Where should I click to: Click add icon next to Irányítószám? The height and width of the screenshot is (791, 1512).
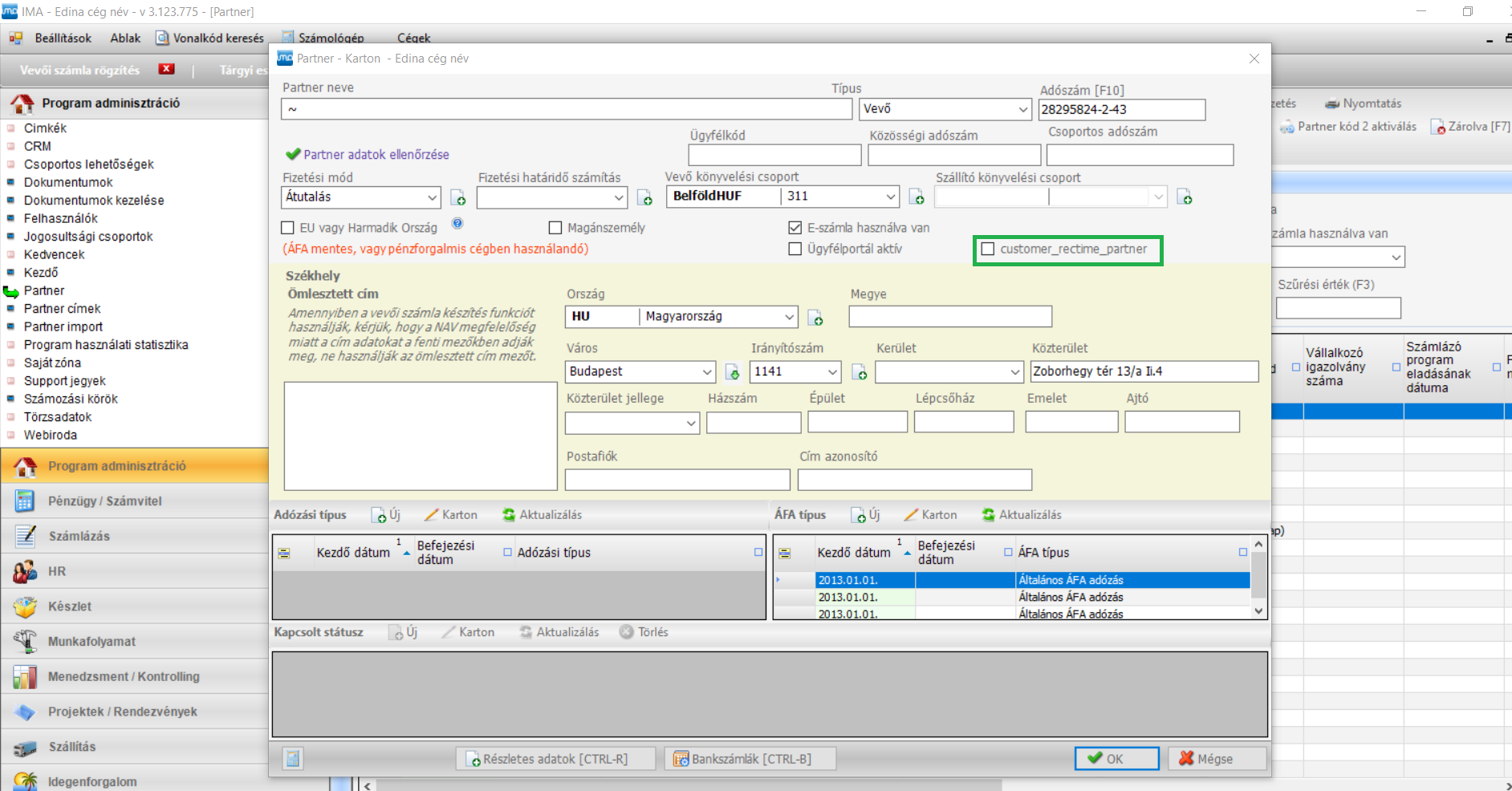pos(860,372)
